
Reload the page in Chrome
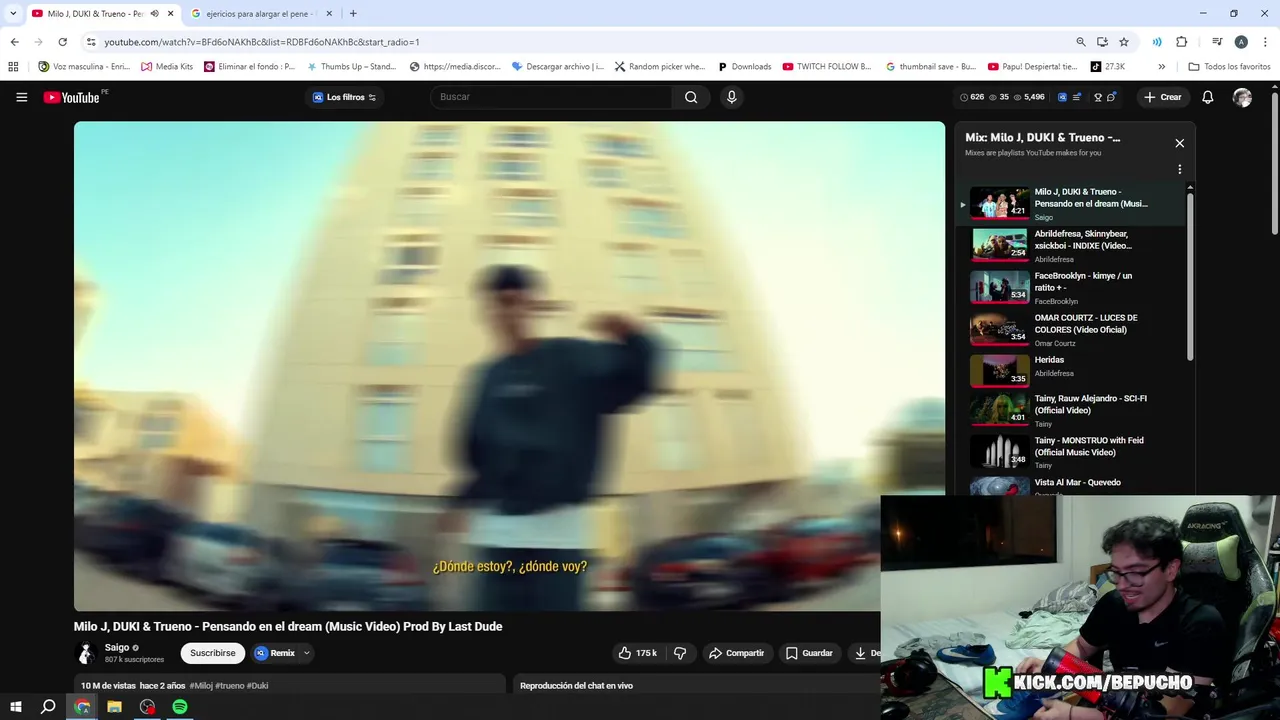[62, 42]
